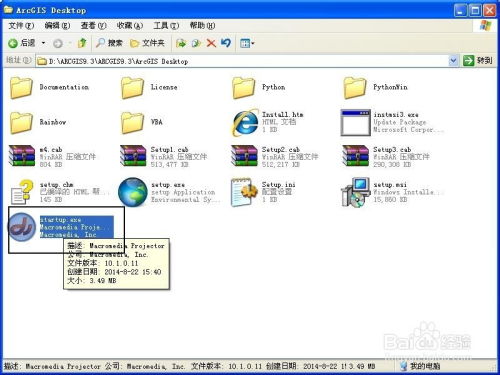Click the 我的电脑 status bar entry
Image resolution: width=500 pixels, height=375 pixels.
click(420, 366)
